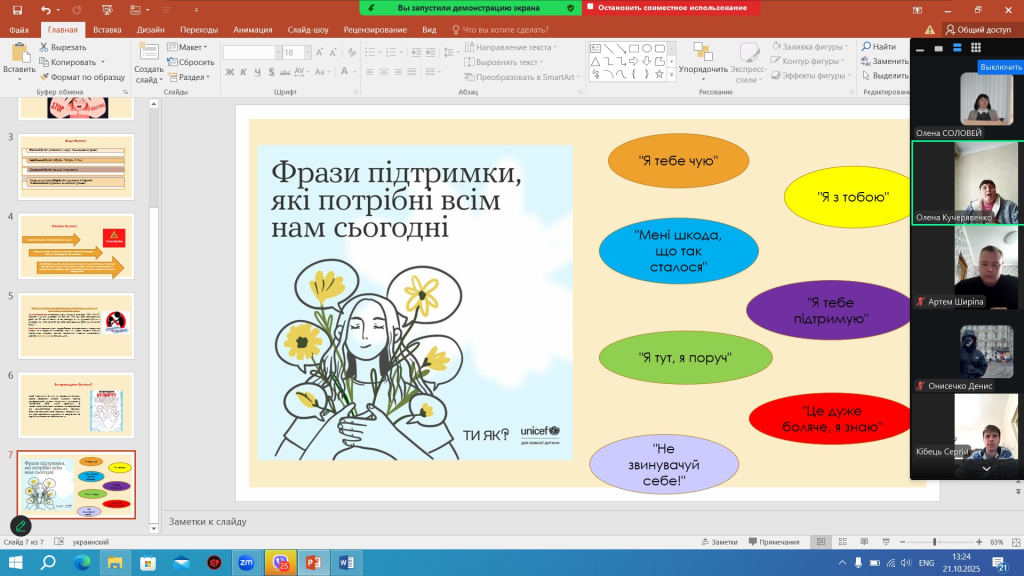
Task: Click the Select (Выделить) command
Action: coord(885,75)
